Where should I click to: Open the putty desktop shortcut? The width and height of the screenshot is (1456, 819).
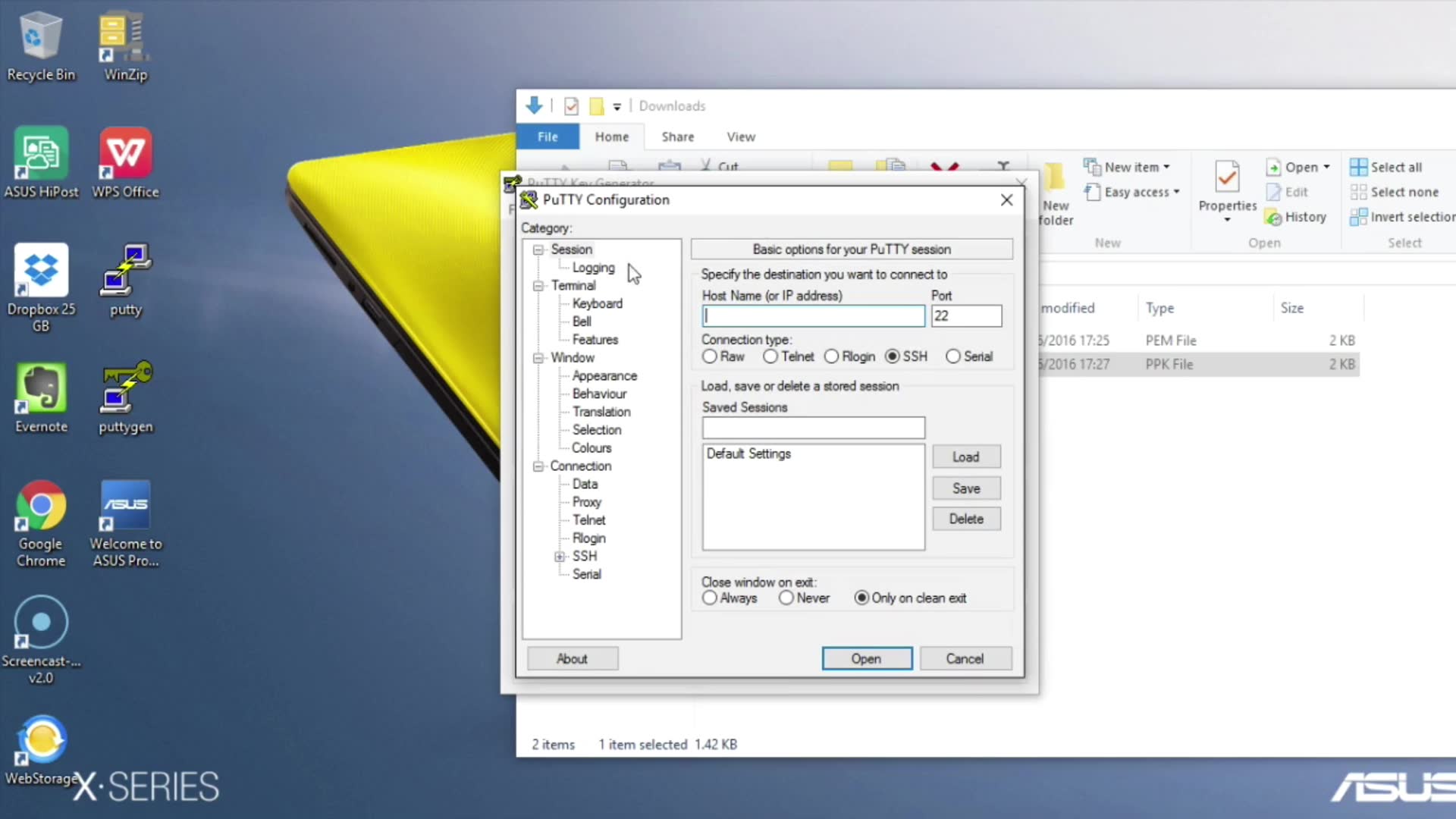[125, 271]
